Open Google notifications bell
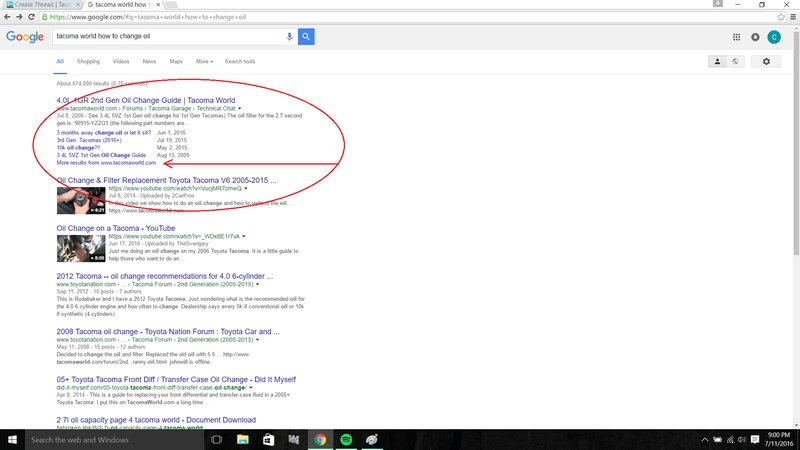The height and width of the screenshot is (450, 800). pyautogui.click(x=755, y=37)
